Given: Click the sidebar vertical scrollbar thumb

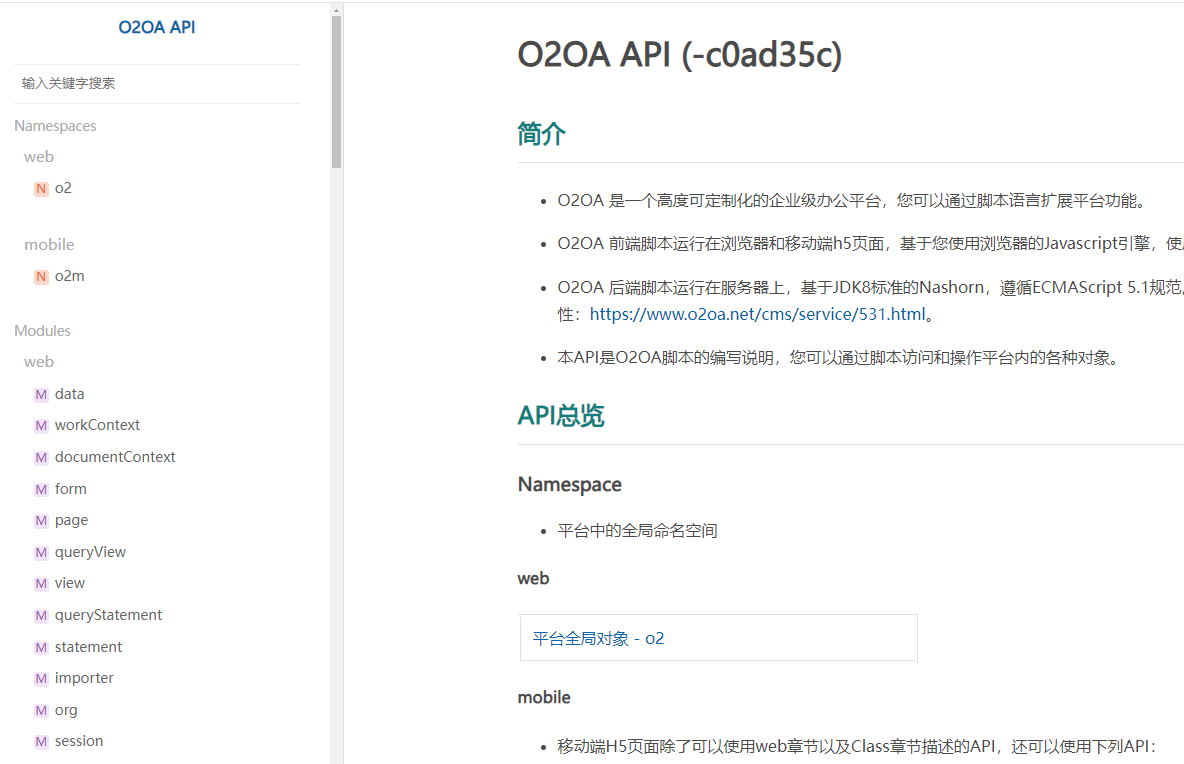Looking at the screenshot, I should (x=336, y=91).
